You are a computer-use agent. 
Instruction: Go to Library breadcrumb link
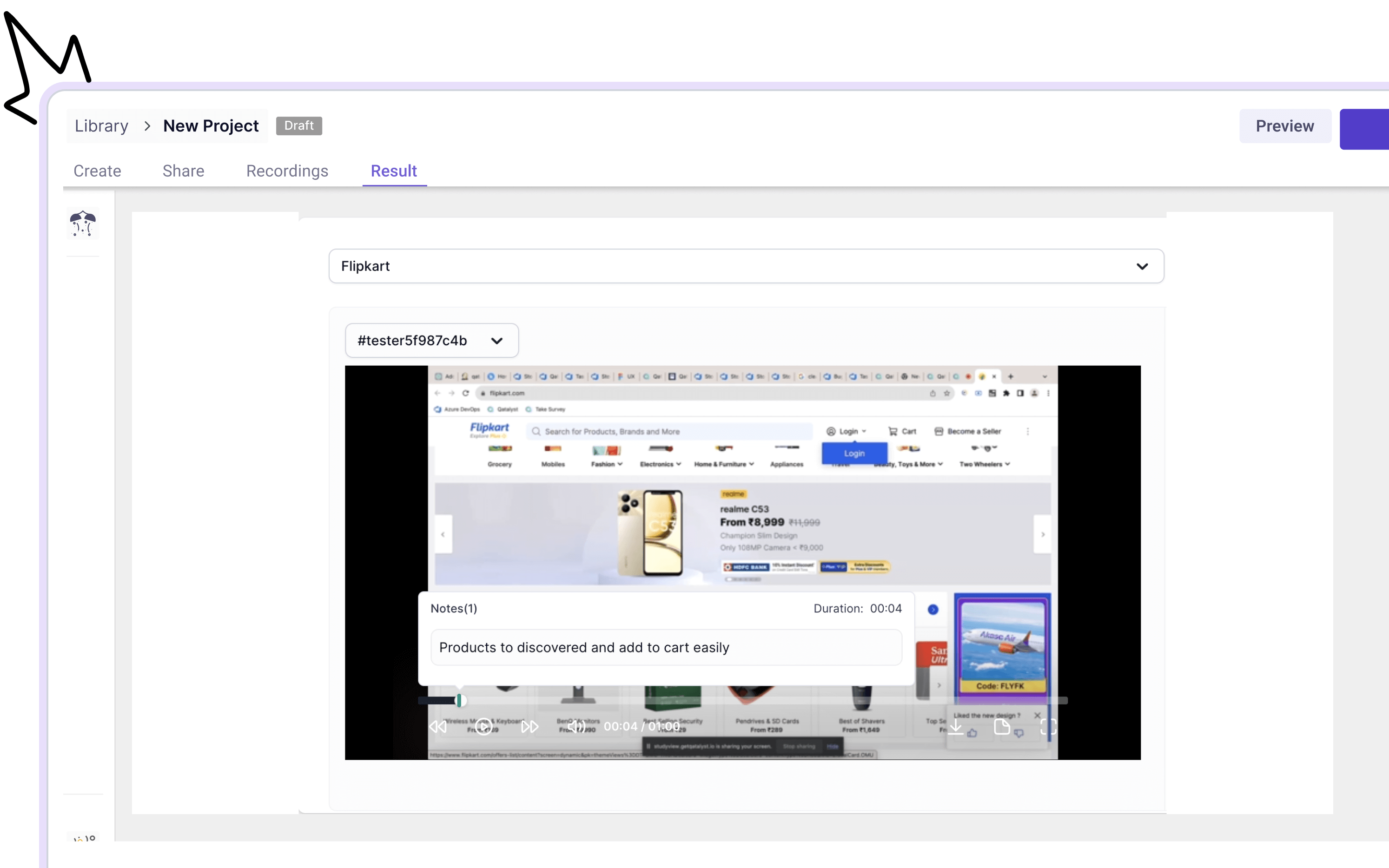click(102, 126)
